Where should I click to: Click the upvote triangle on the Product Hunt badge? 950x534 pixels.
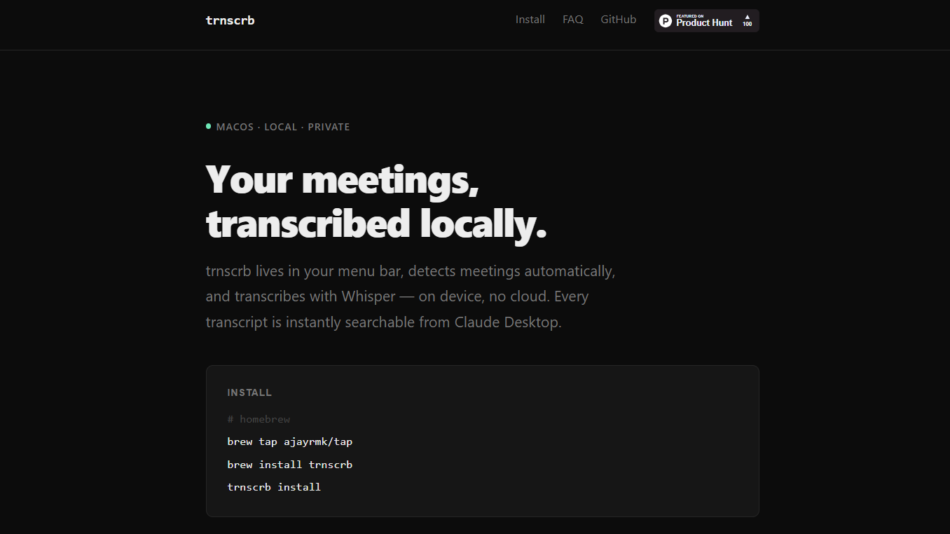747,18
